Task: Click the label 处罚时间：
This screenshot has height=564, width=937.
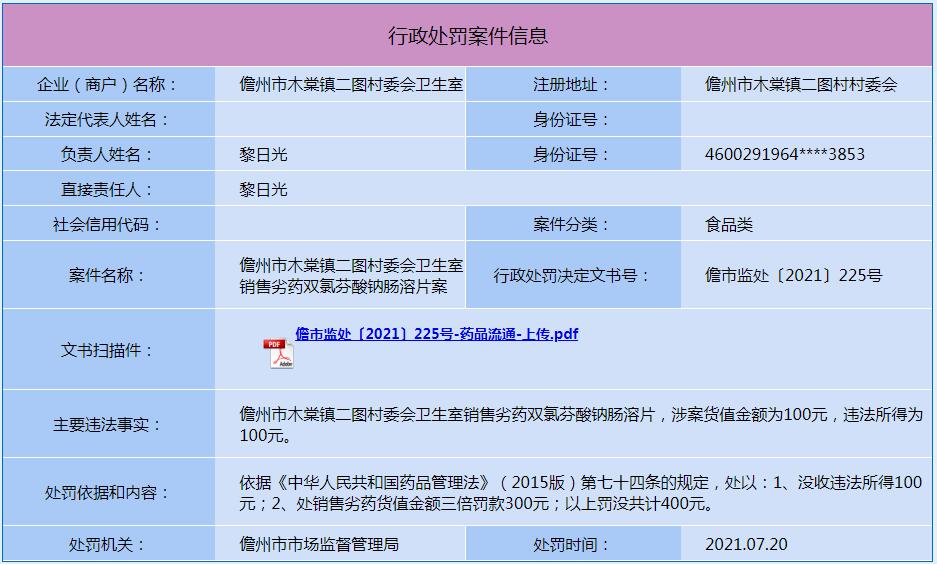Action: point(572,545)
